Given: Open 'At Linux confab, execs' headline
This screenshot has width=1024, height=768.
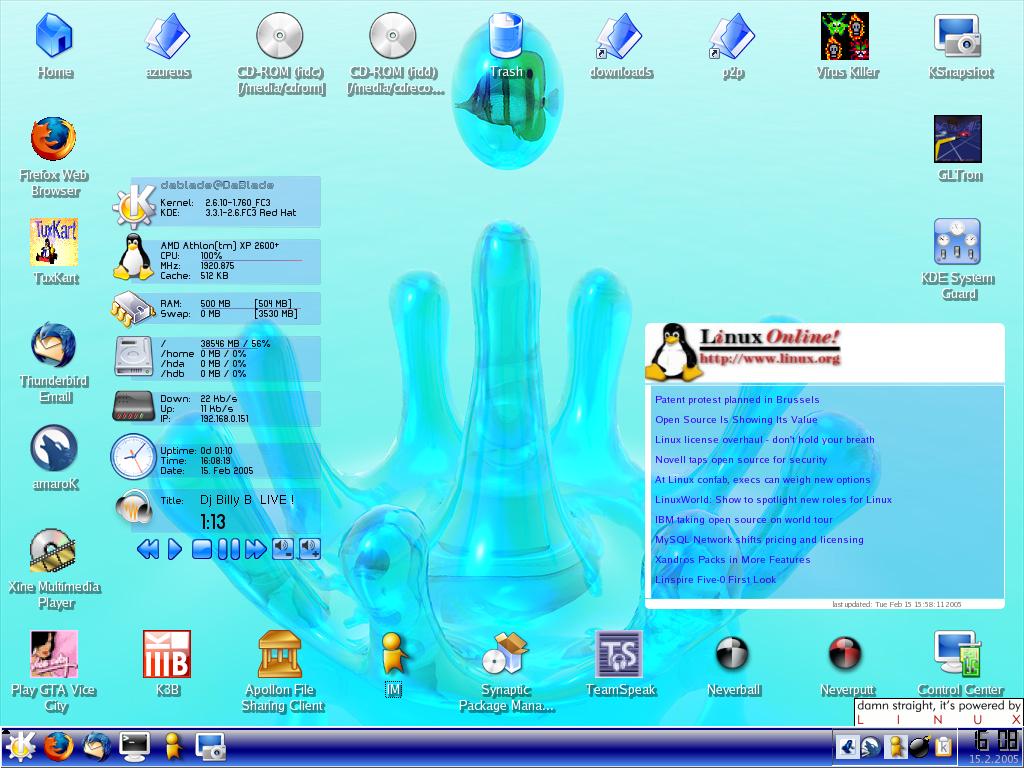Looking at the screenshot, I should point(762,480).
